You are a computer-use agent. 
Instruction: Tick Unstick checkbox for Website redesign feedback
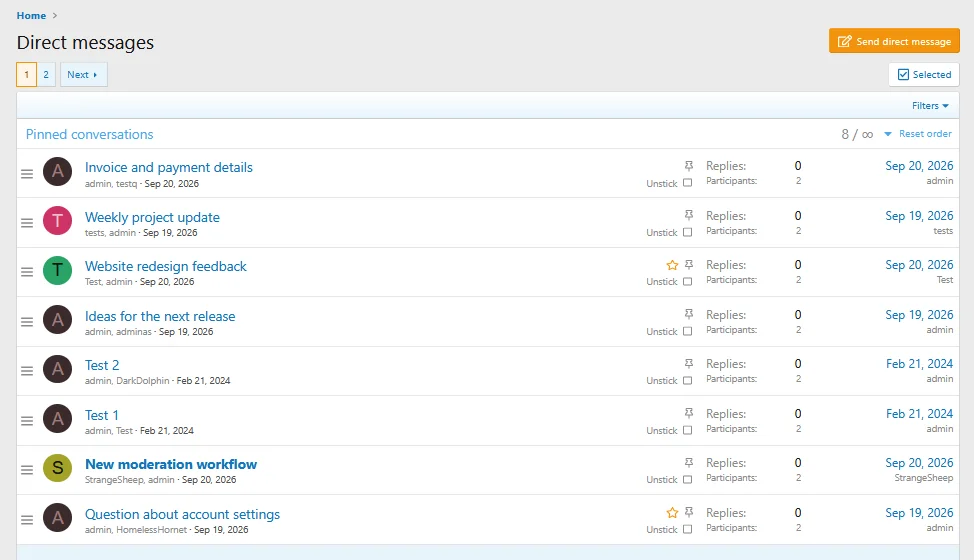tap(688, 281)
